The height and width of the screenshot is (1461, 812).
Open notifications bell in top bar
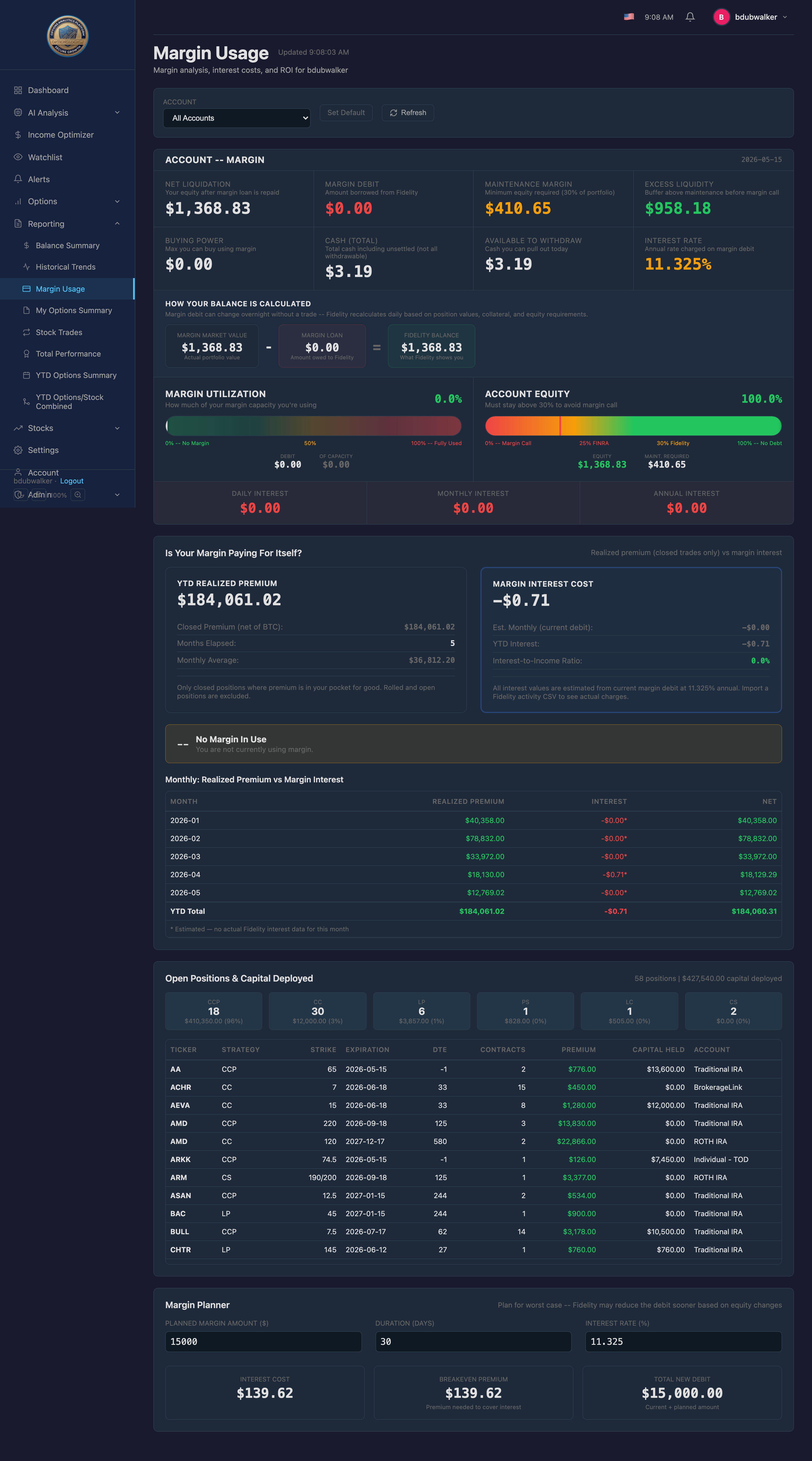[x=690, y=17]
